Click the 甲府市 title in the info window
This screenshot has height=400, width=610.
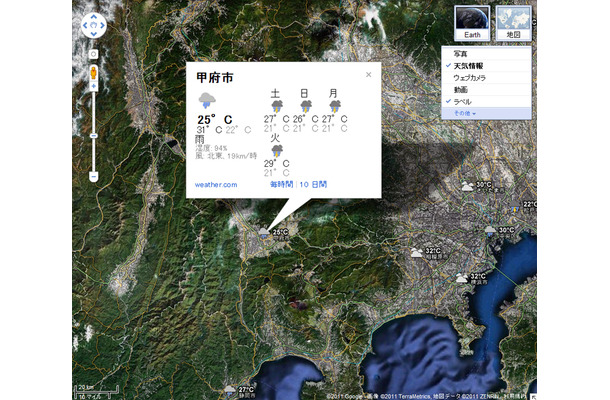(x=215, y=77)
